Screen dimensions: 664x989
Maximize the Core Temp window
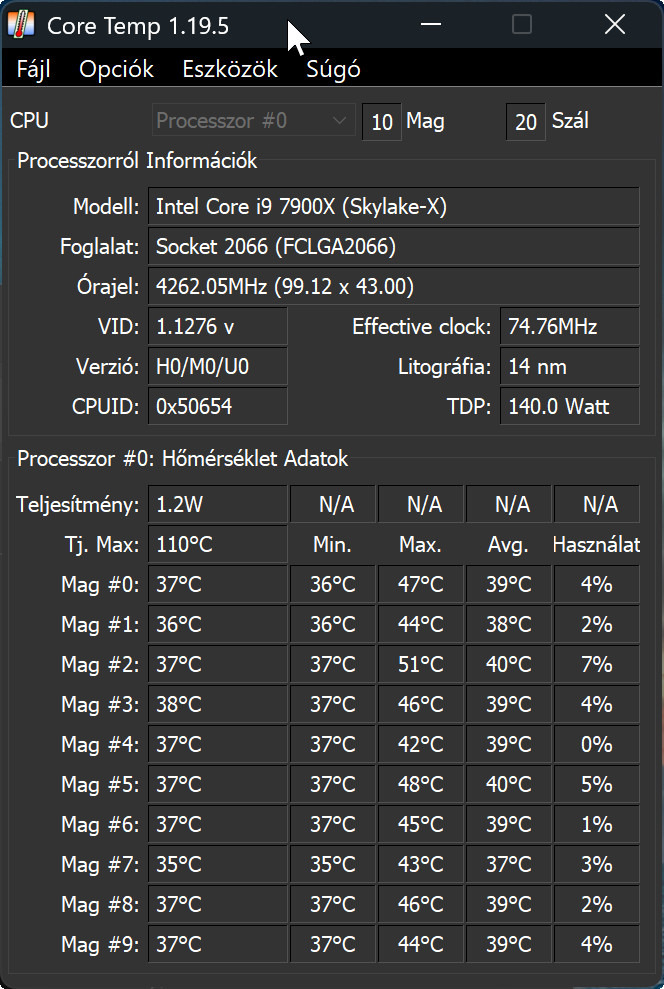pos(522,24)
